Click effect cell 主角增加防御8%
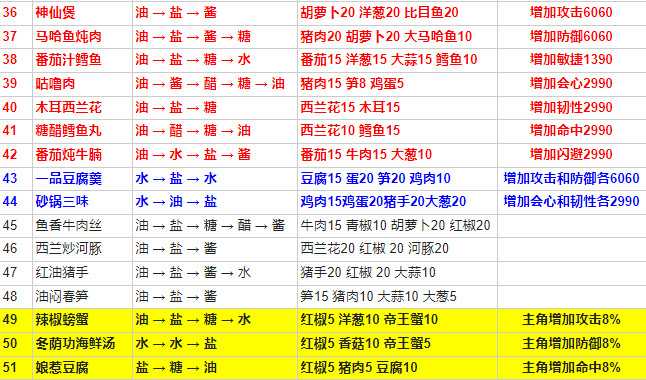646x380 pixels. [571, 344]
